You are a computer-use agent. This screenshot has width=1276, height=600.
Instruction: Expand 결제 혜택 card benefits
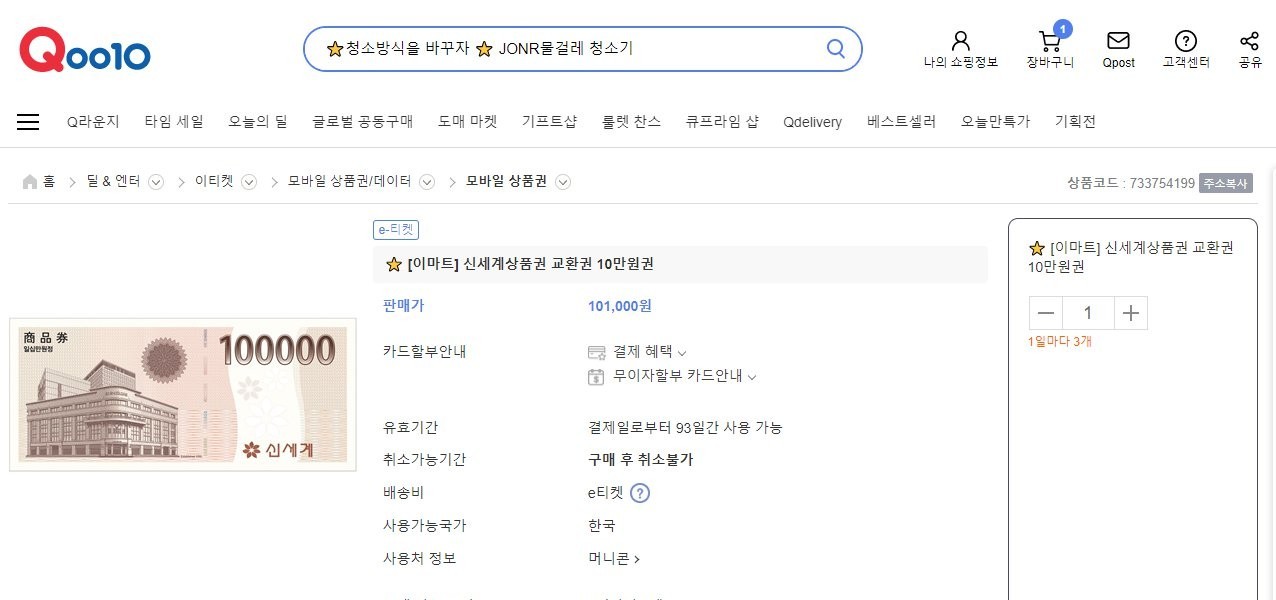(682, 352)
